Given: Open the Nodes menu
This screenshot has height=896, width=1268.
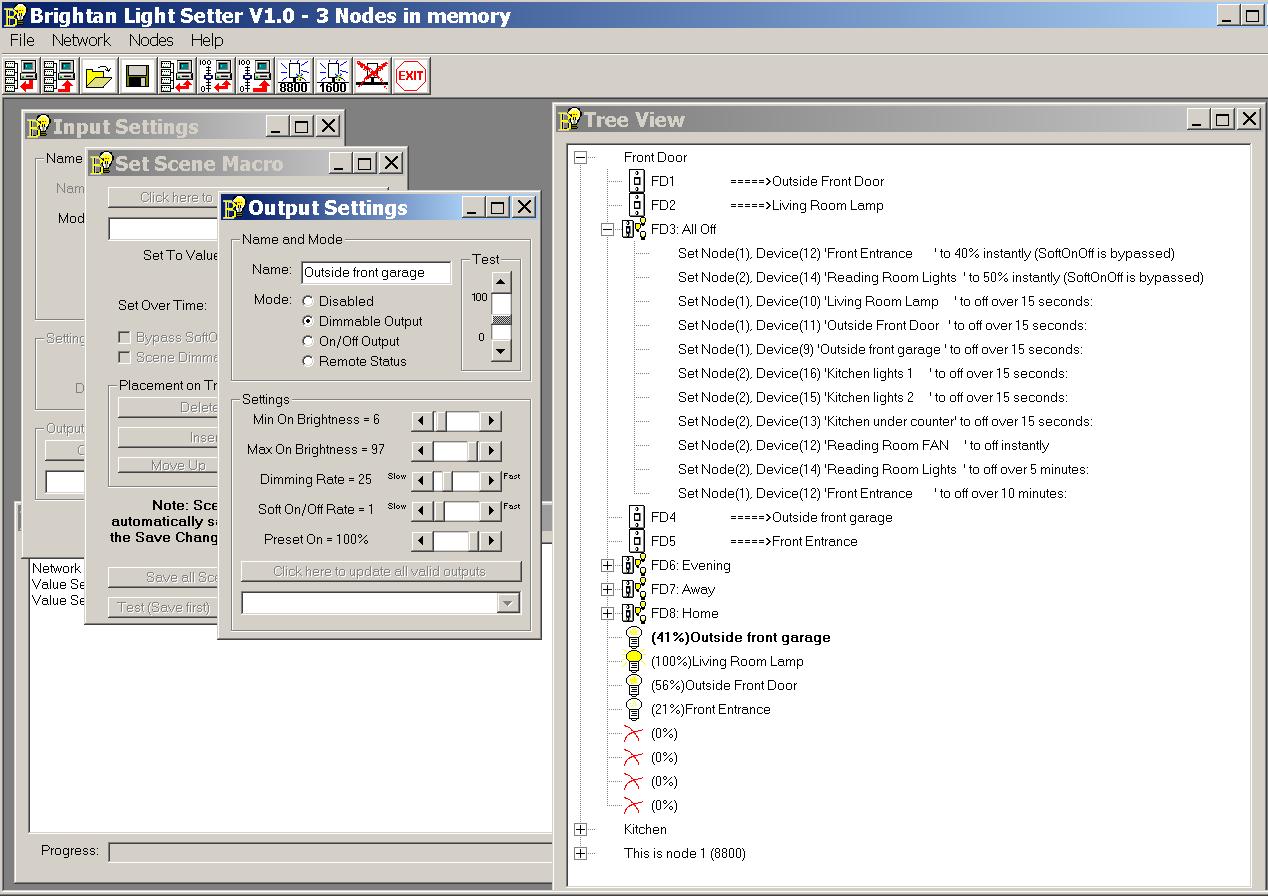Looking at the screenshot, I should coord(150,40).
